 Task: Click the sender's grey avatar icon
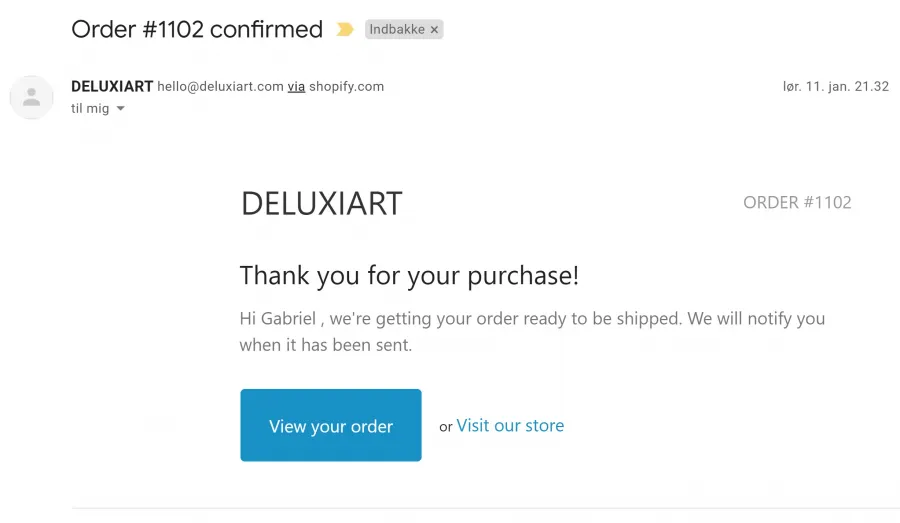tap(32, 97)
